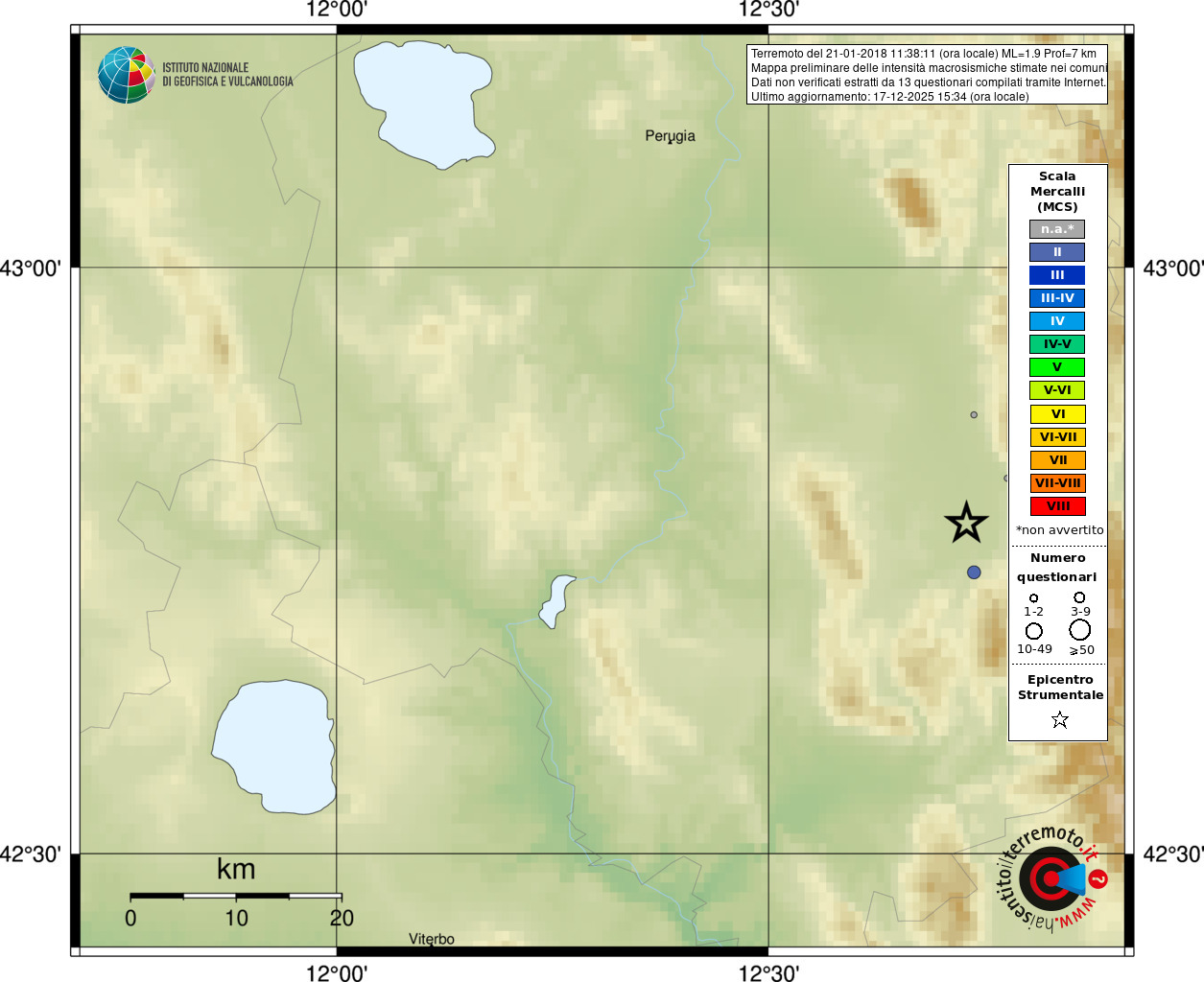
Task: Select the orange VII legend swatch
Action: click(1057, 460)
